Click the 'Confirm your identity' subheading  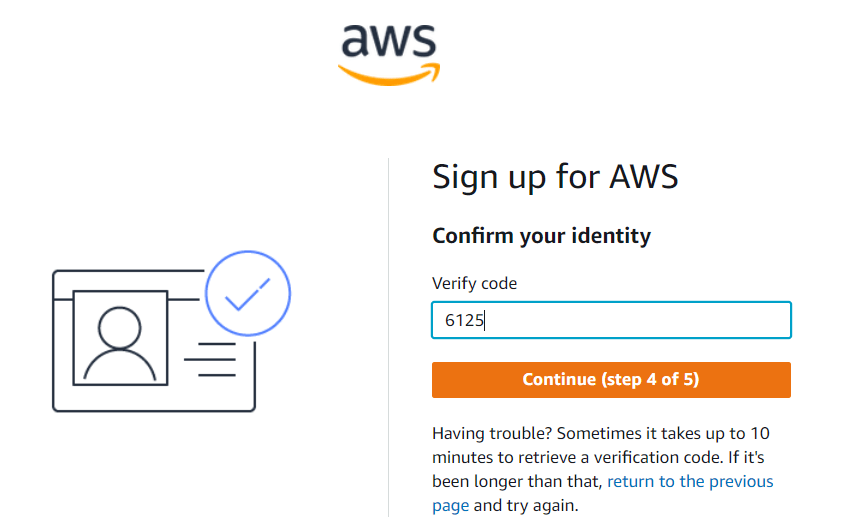click(541, 236)
